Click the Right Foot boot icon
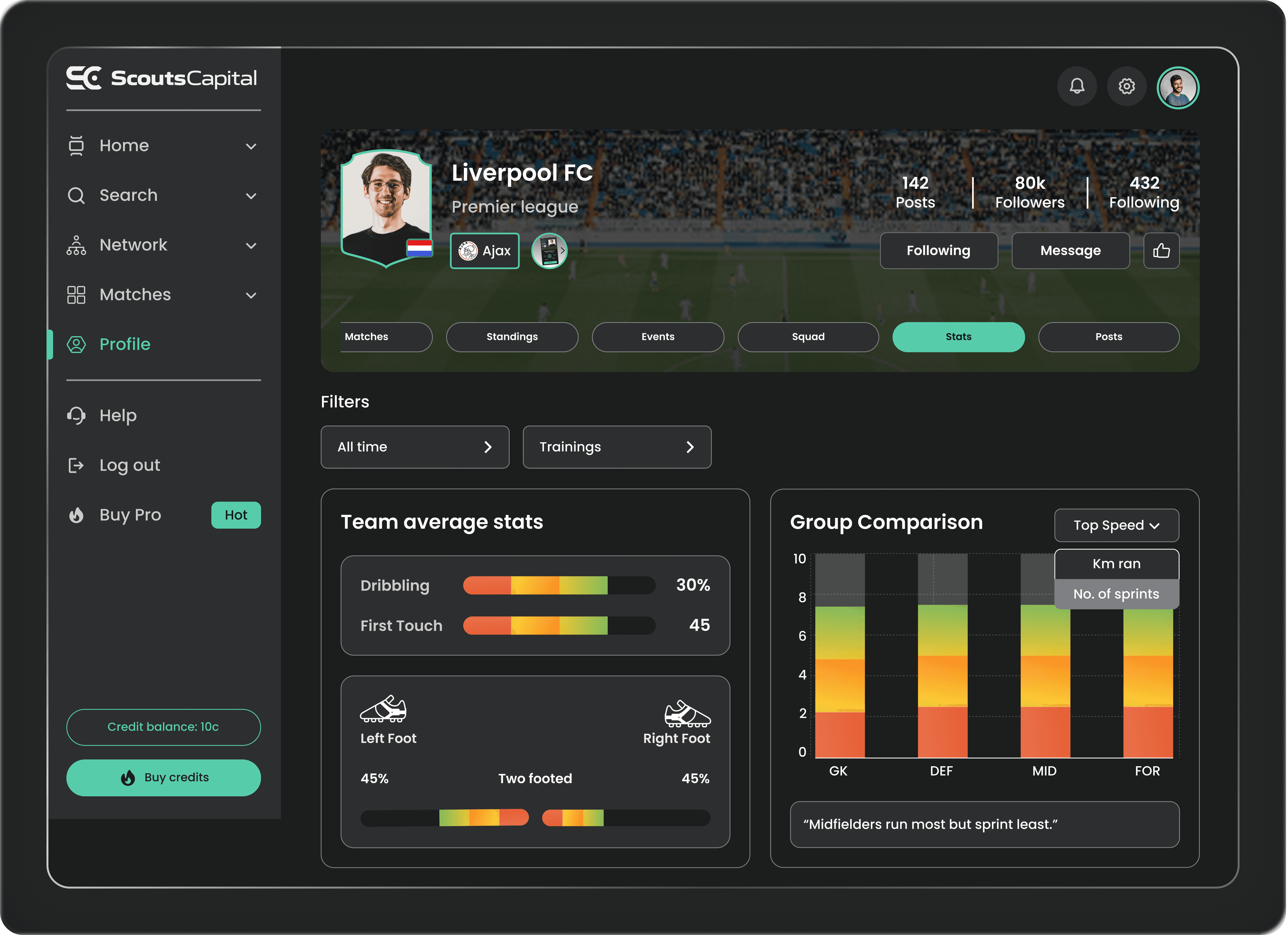Image resolution: width=1288 pixels, height=935 pixels. (687, 714)
